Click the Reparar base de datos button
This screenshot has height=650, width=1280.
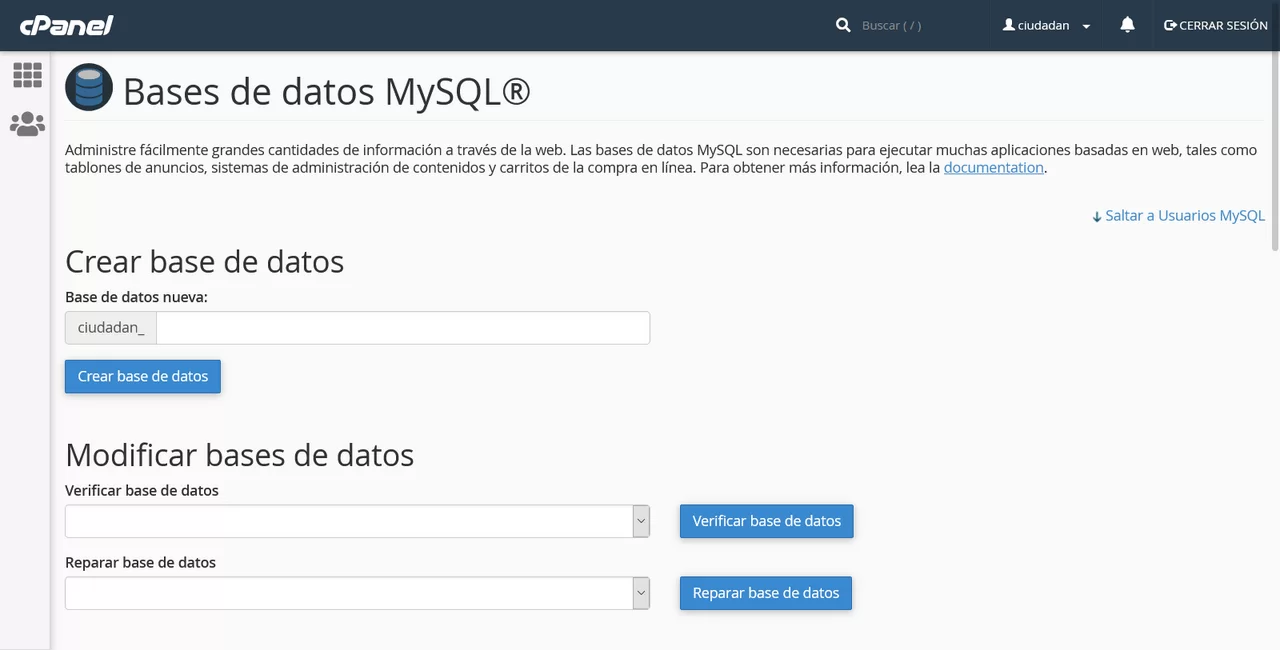[x=766, y=593]
